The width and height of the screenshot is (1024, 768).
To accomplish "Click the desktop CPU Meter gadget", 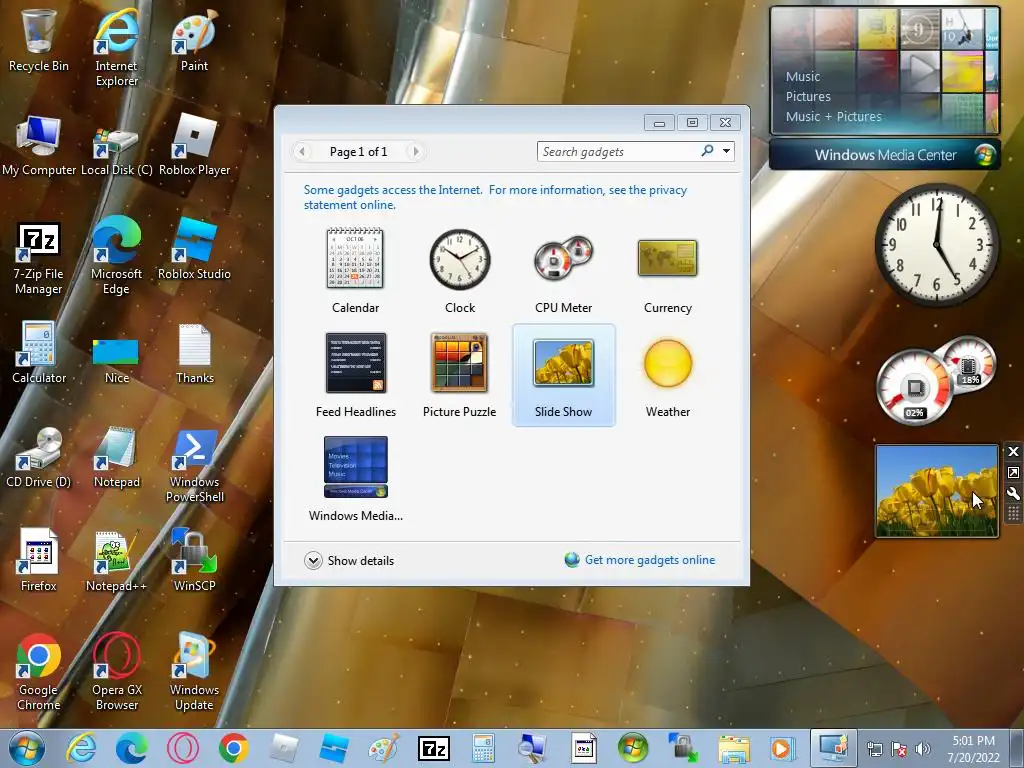I will pos(935,380).
